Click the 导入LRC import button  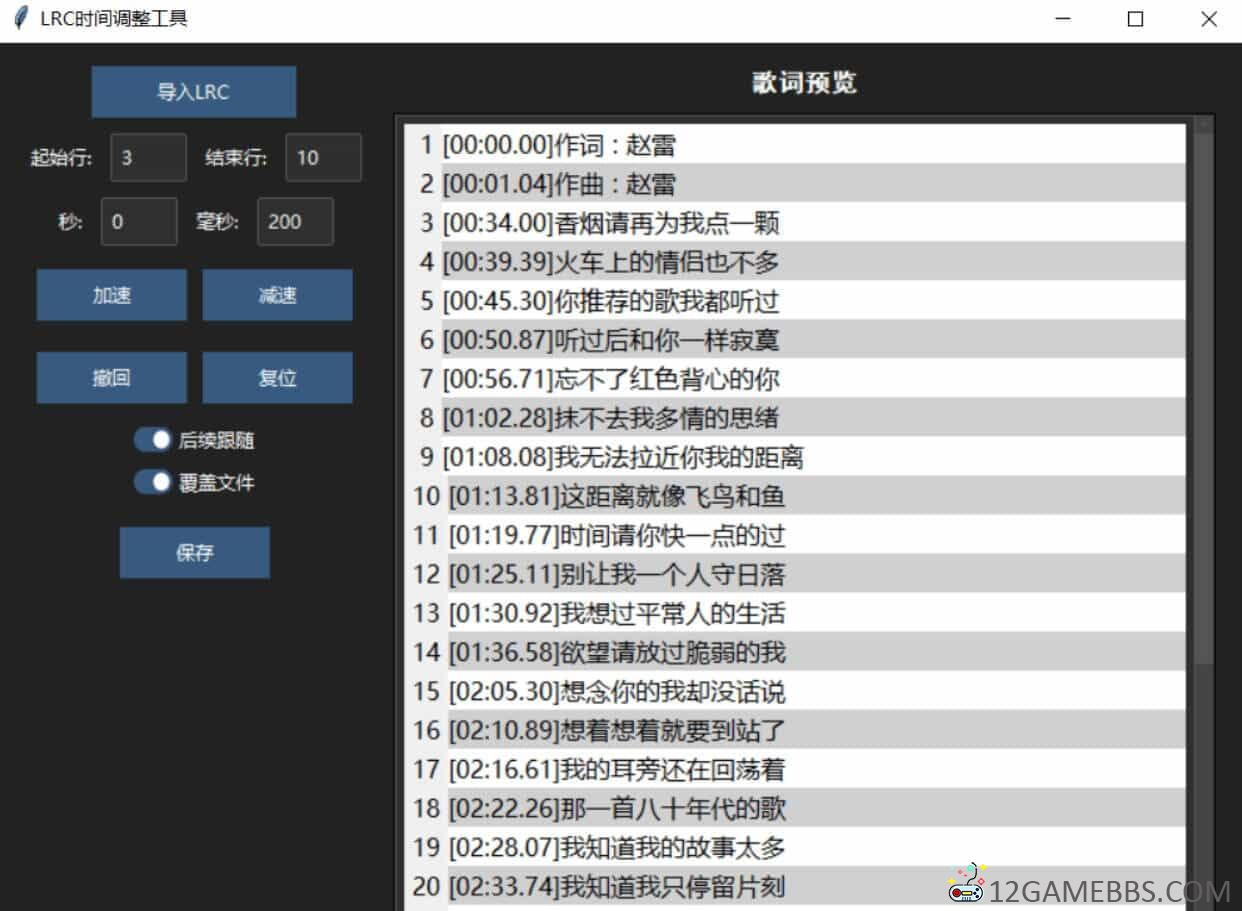click(x=193, y=92)
